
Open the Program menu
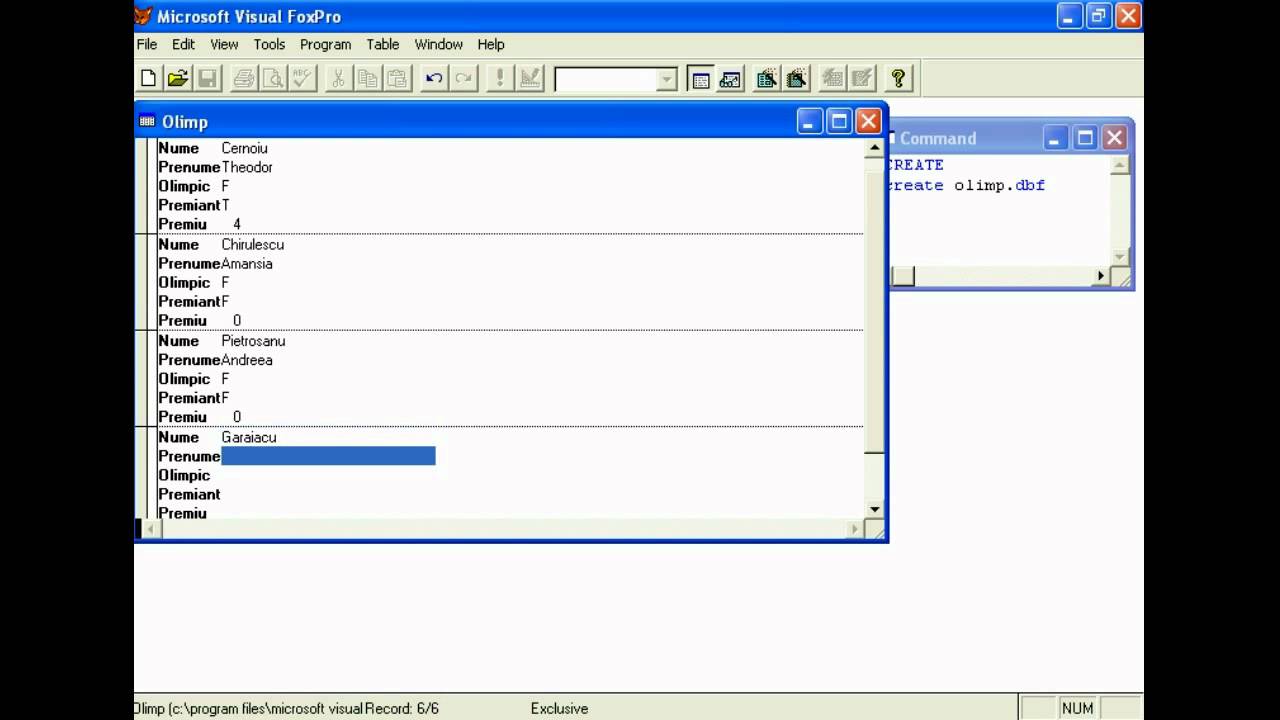(325, 44)
